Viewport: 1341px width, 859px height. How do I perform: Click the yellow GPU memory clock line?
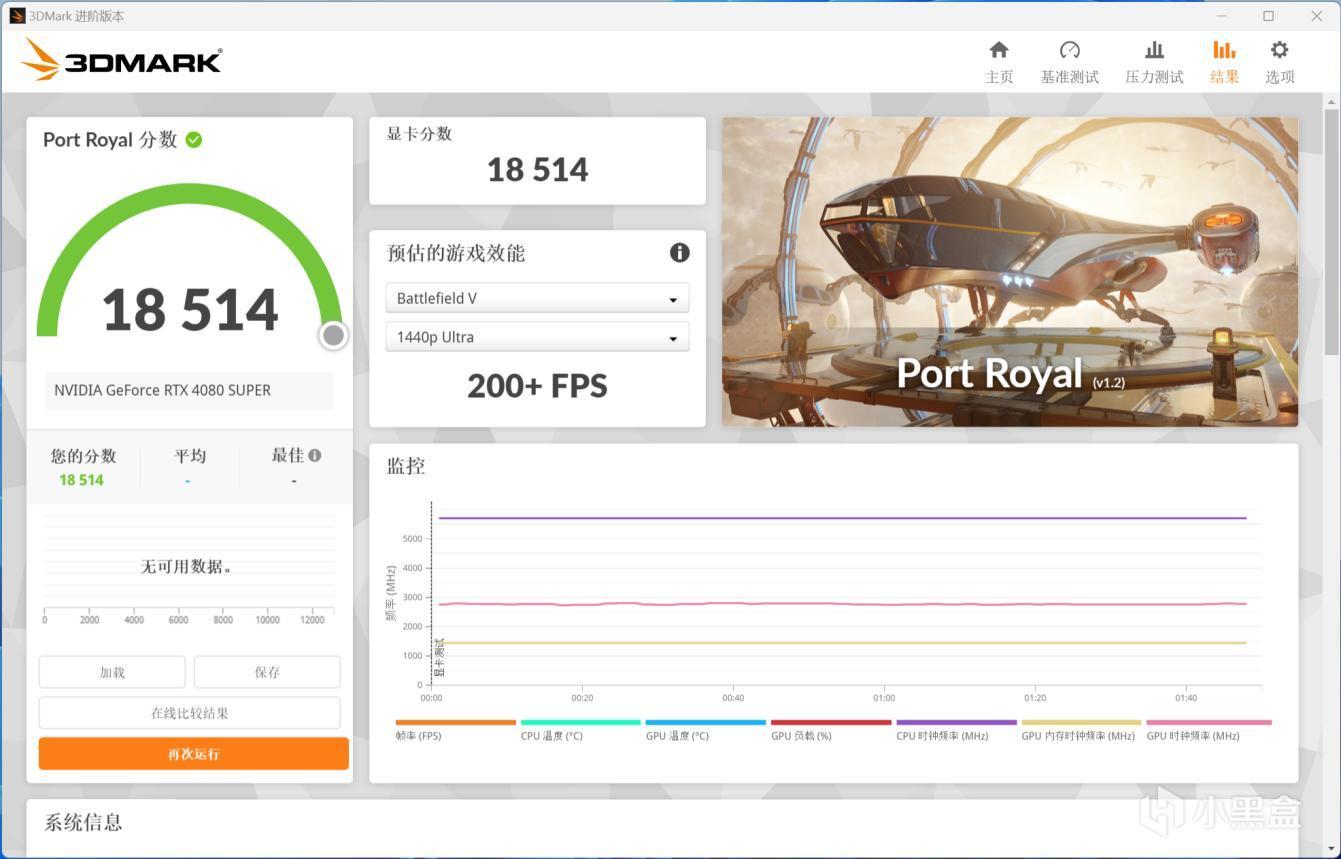pos(842,643)
